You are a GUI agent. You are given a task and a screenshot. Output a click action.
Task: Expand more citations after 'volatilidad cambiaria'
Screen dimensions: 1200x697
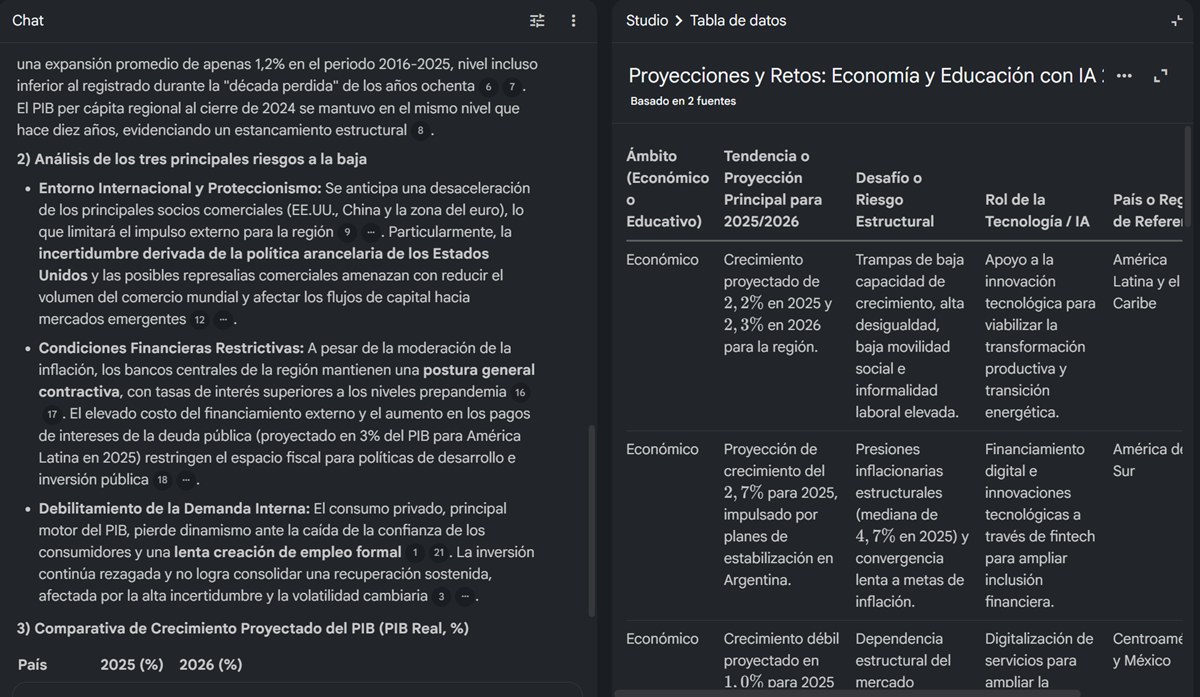tap(464, 597)
